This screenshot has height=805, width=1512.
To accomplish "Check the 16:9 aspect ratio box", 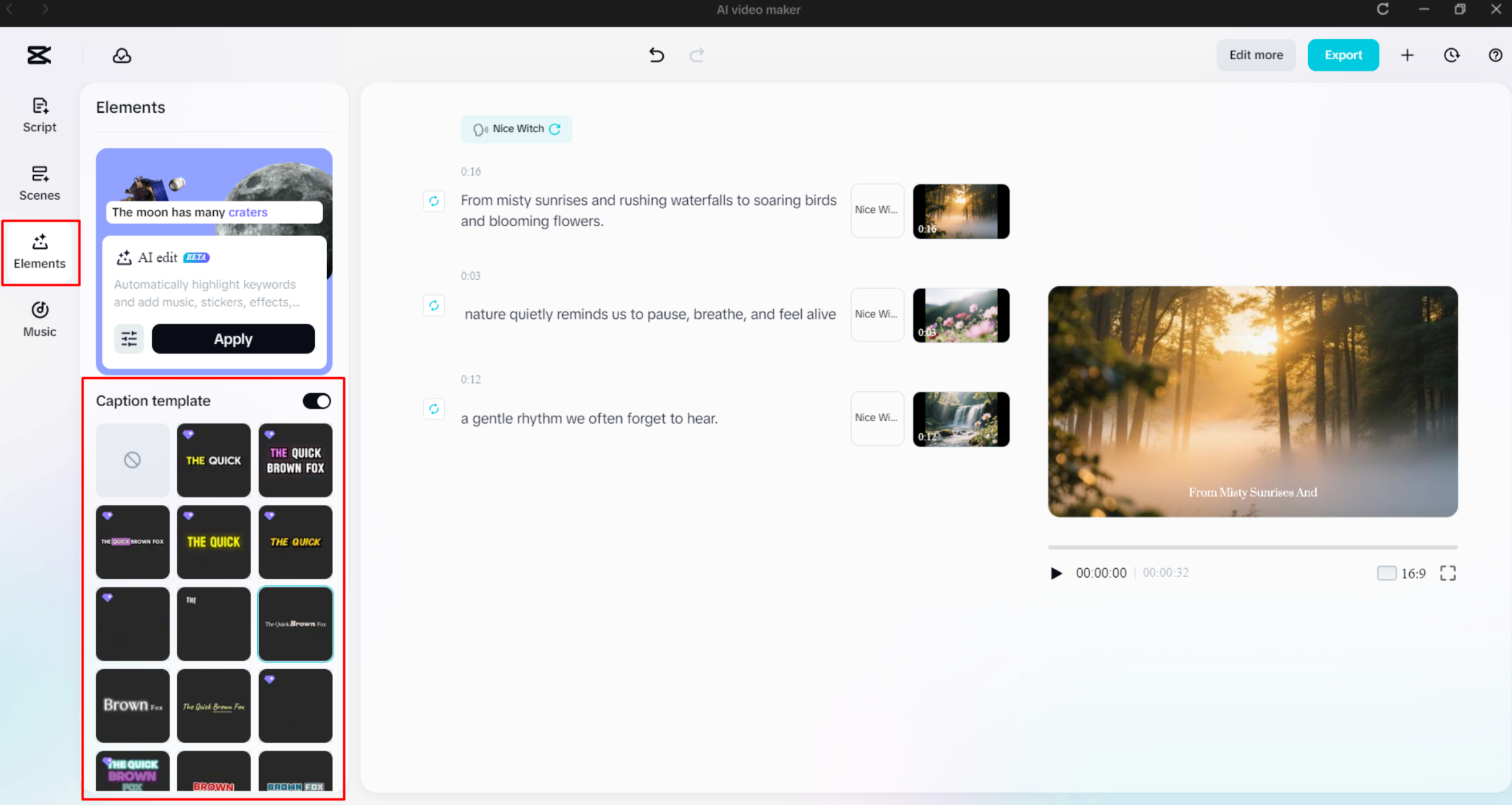I will tap(1387, 573).
